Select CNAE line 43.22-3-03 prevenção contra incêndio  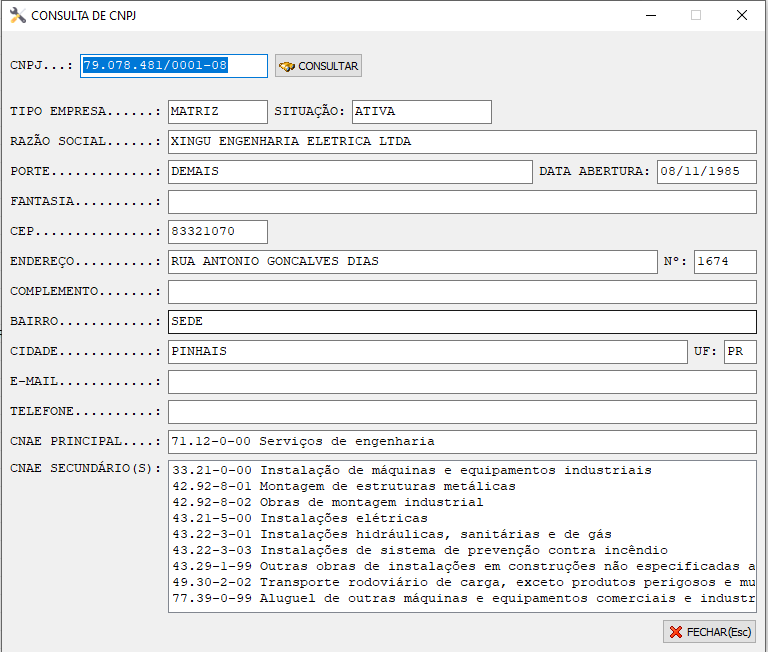[420, 551]
